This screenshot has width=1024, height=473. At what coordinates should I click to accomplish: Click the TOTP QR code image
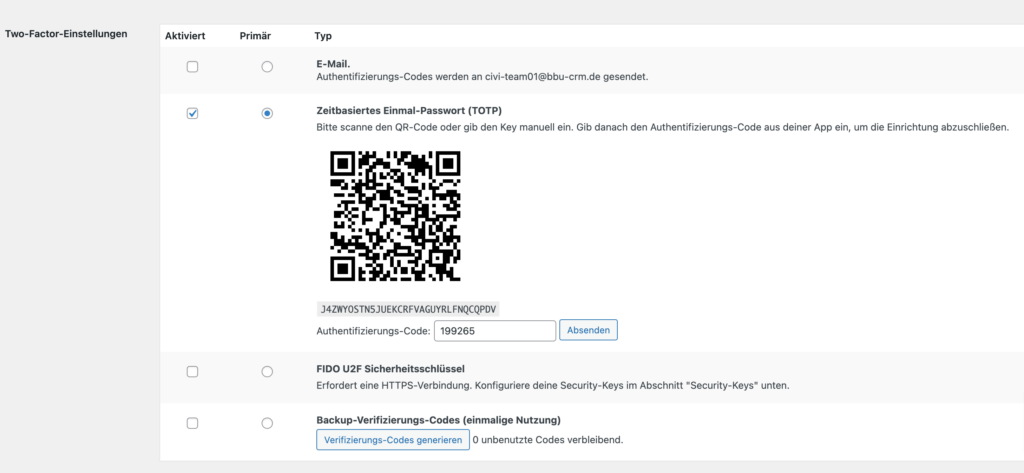pyautogui.click(x=395, y=216)
